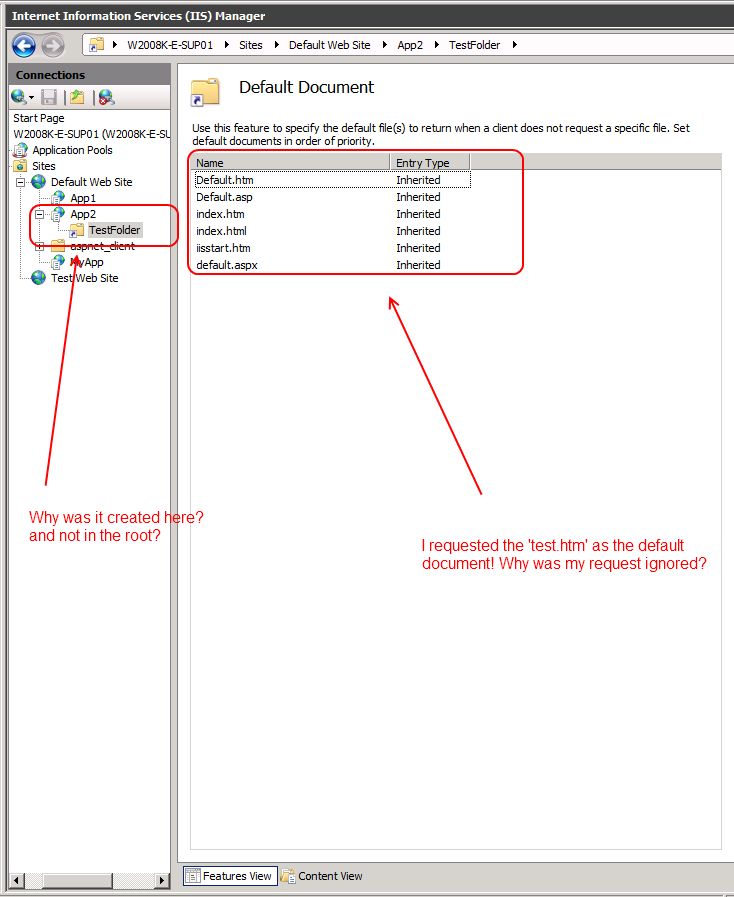Click the Default Web Site globe icon
Screen dimensions: 734x897
39,182
